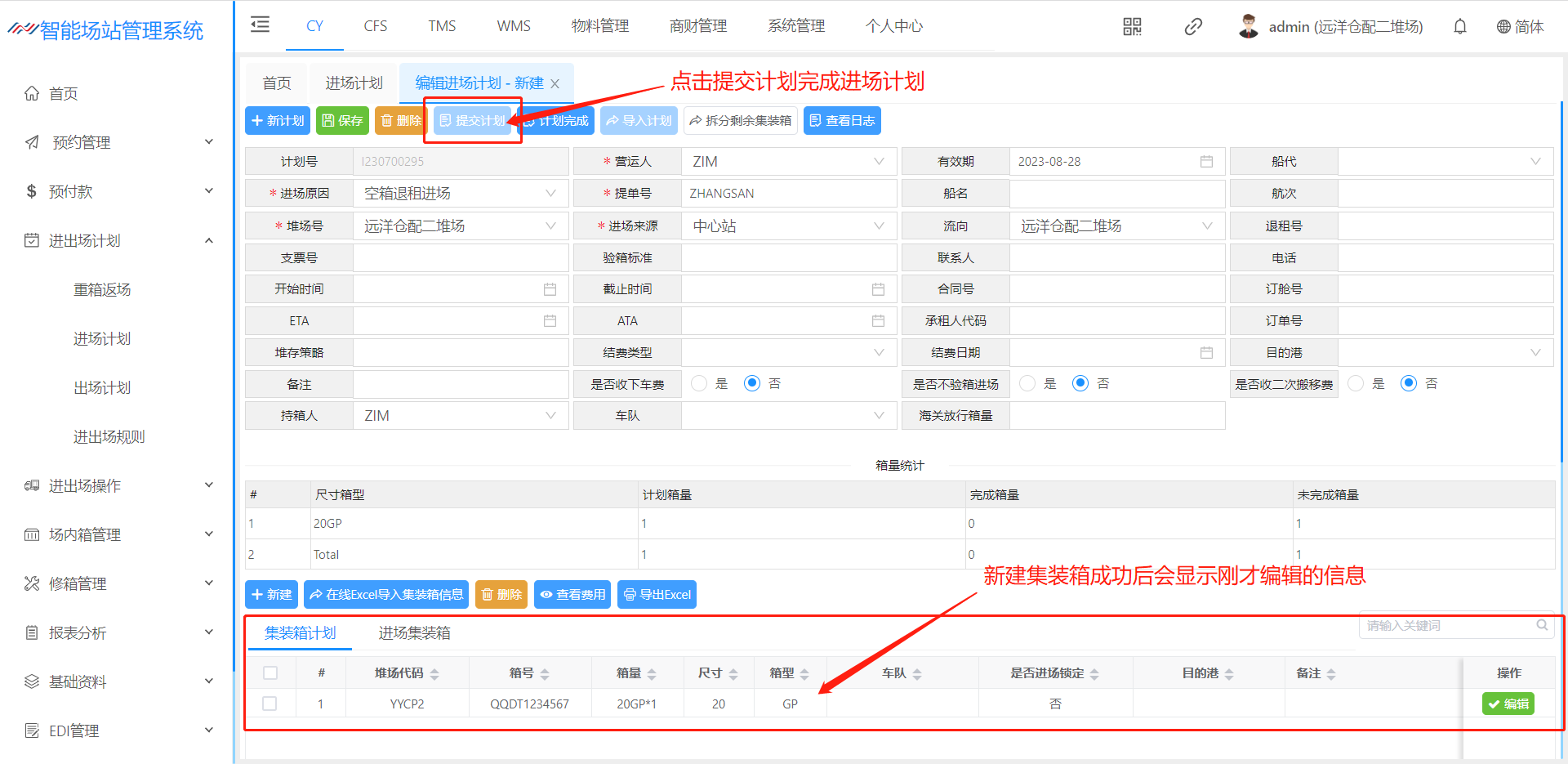Click the QR code icon in header

click(1132, 27)
